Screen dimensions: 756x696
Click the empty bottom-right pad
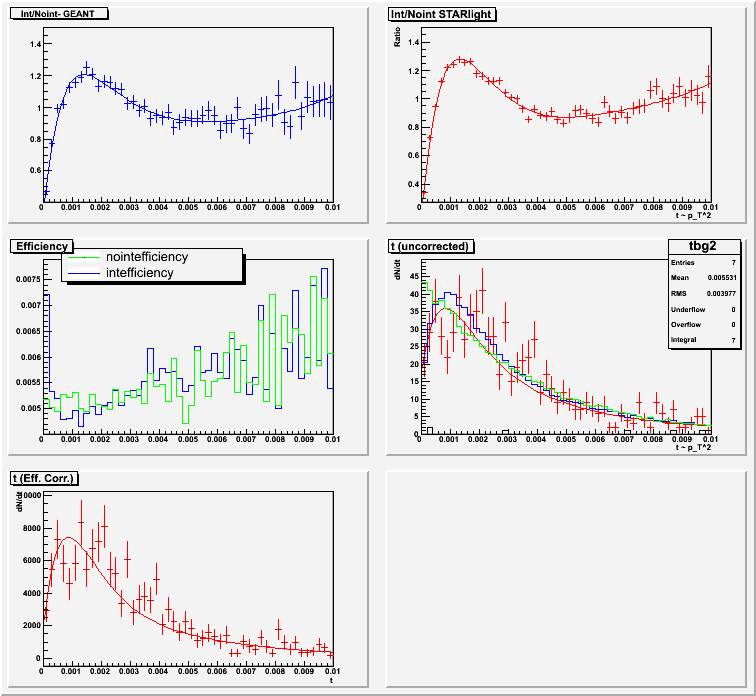tap(566, 580)
